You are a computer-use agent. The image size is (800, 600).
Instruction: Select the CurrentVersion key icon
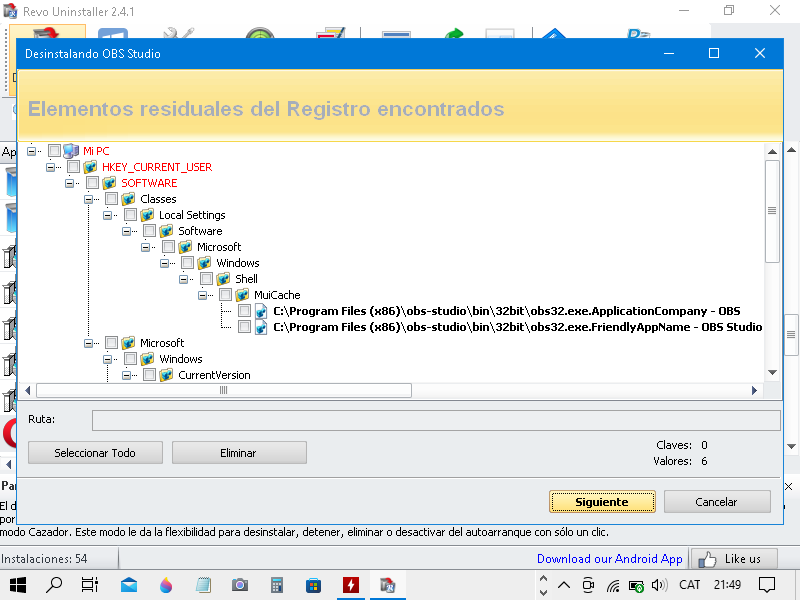[x=166, y=375]
